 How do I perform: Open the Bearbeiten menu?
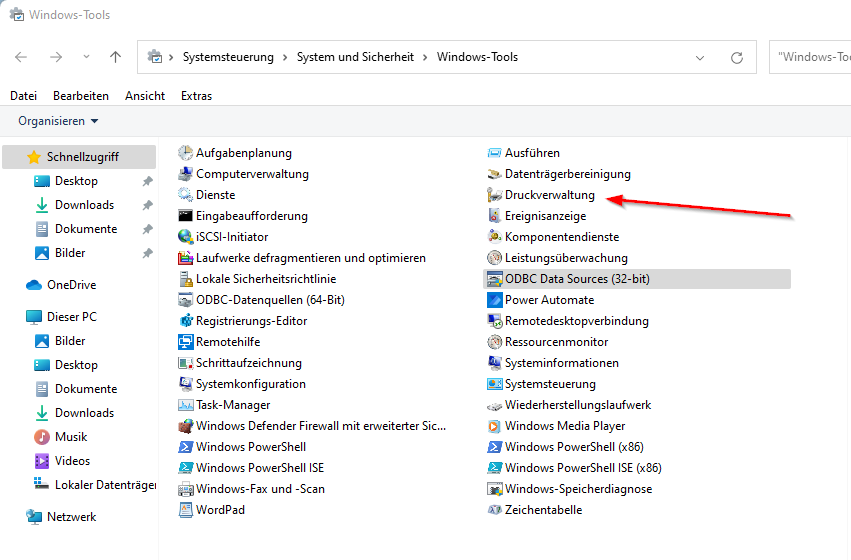tap(81, 96)
